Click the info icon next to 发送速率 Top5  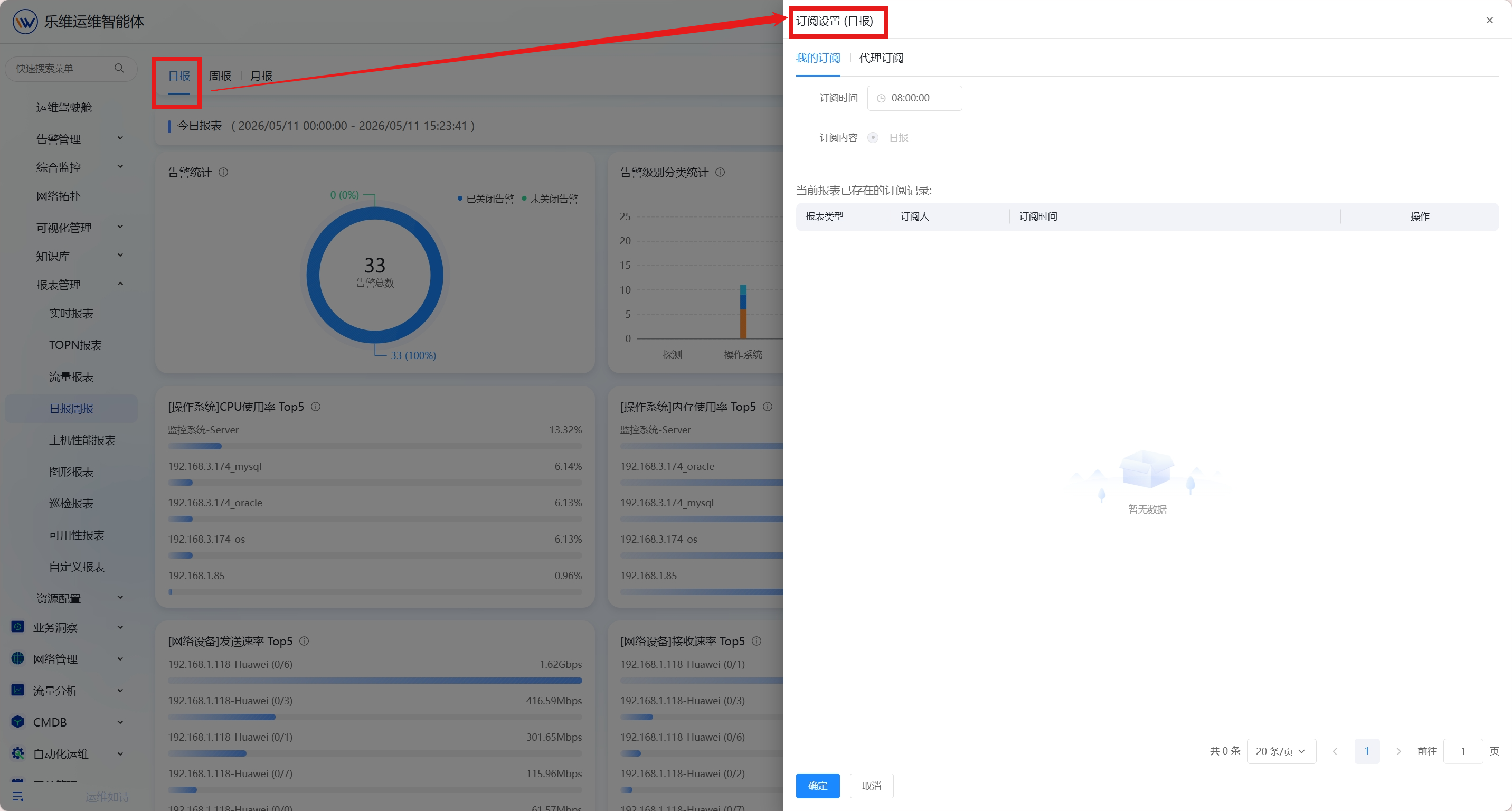[x=304, y=641]
